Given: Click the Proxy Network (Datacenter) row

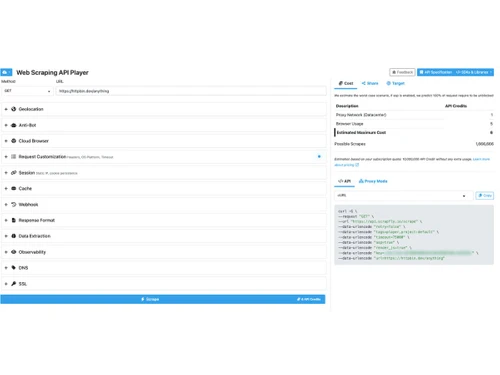Looking at the screenshot, I should click(414, 115).
